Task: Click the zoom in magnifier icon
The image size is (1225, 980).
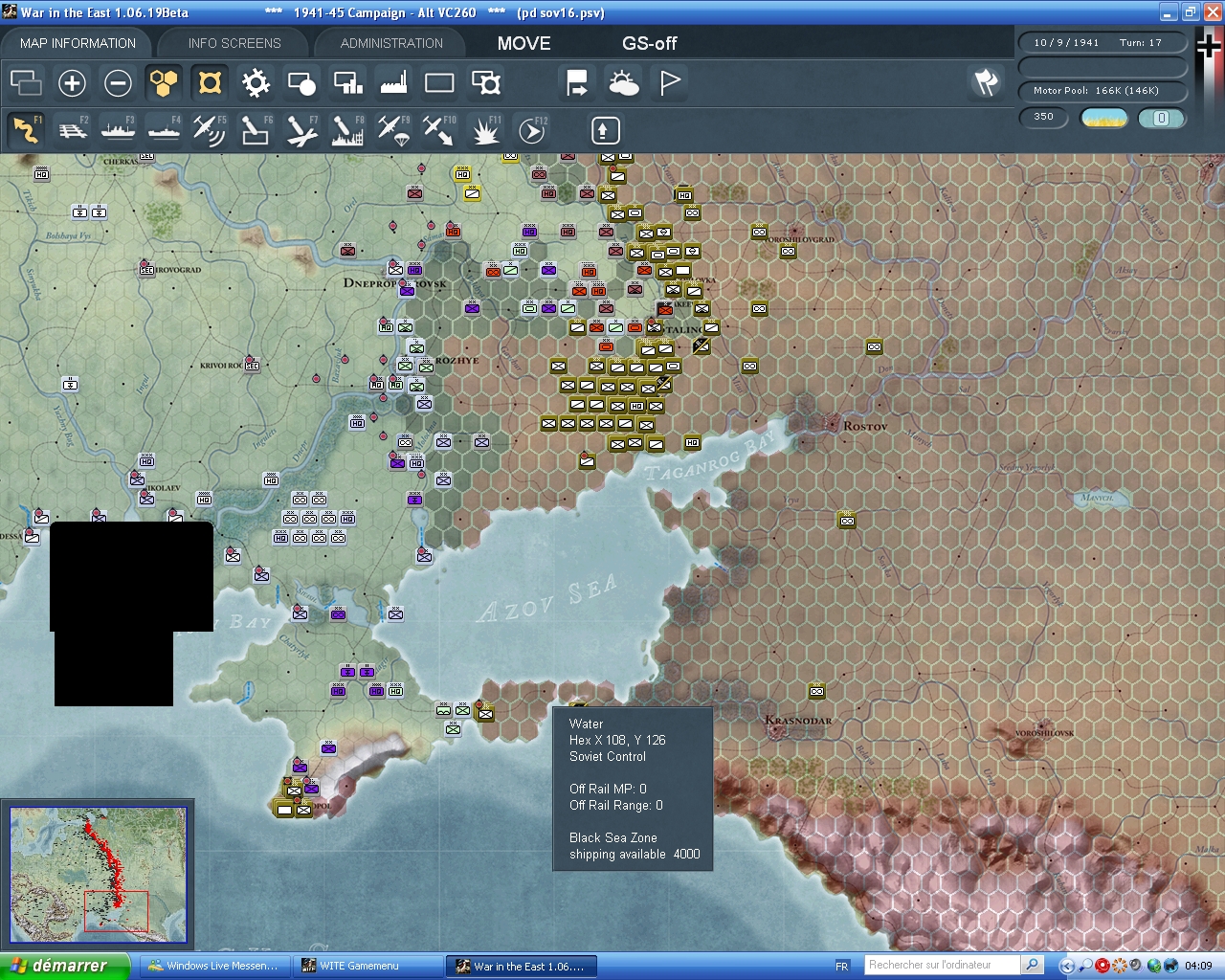Action: pyautogui.click(x=72, y=83)
